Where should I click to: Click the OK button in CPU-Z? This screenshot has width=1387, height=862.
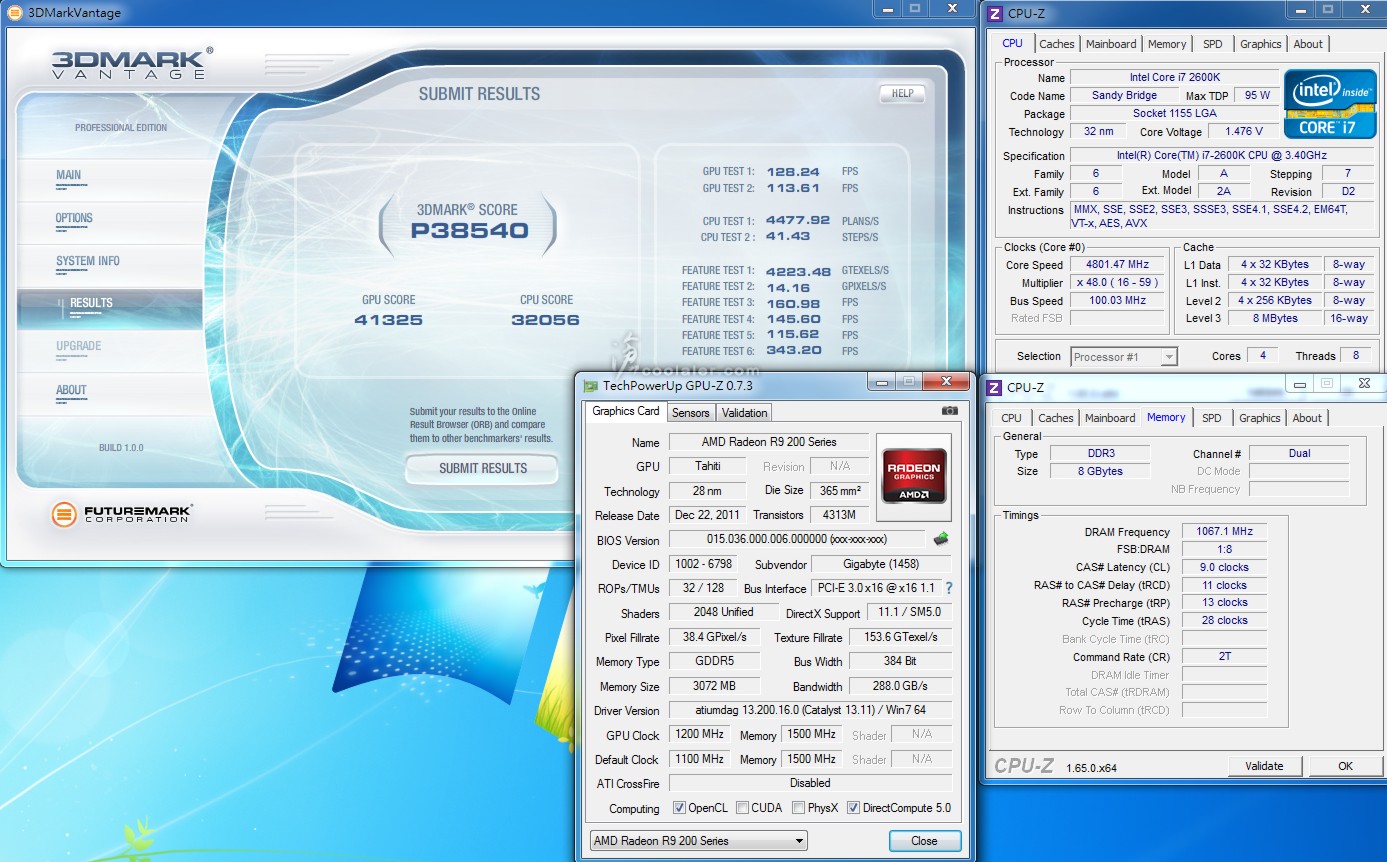coord(1345,766)
